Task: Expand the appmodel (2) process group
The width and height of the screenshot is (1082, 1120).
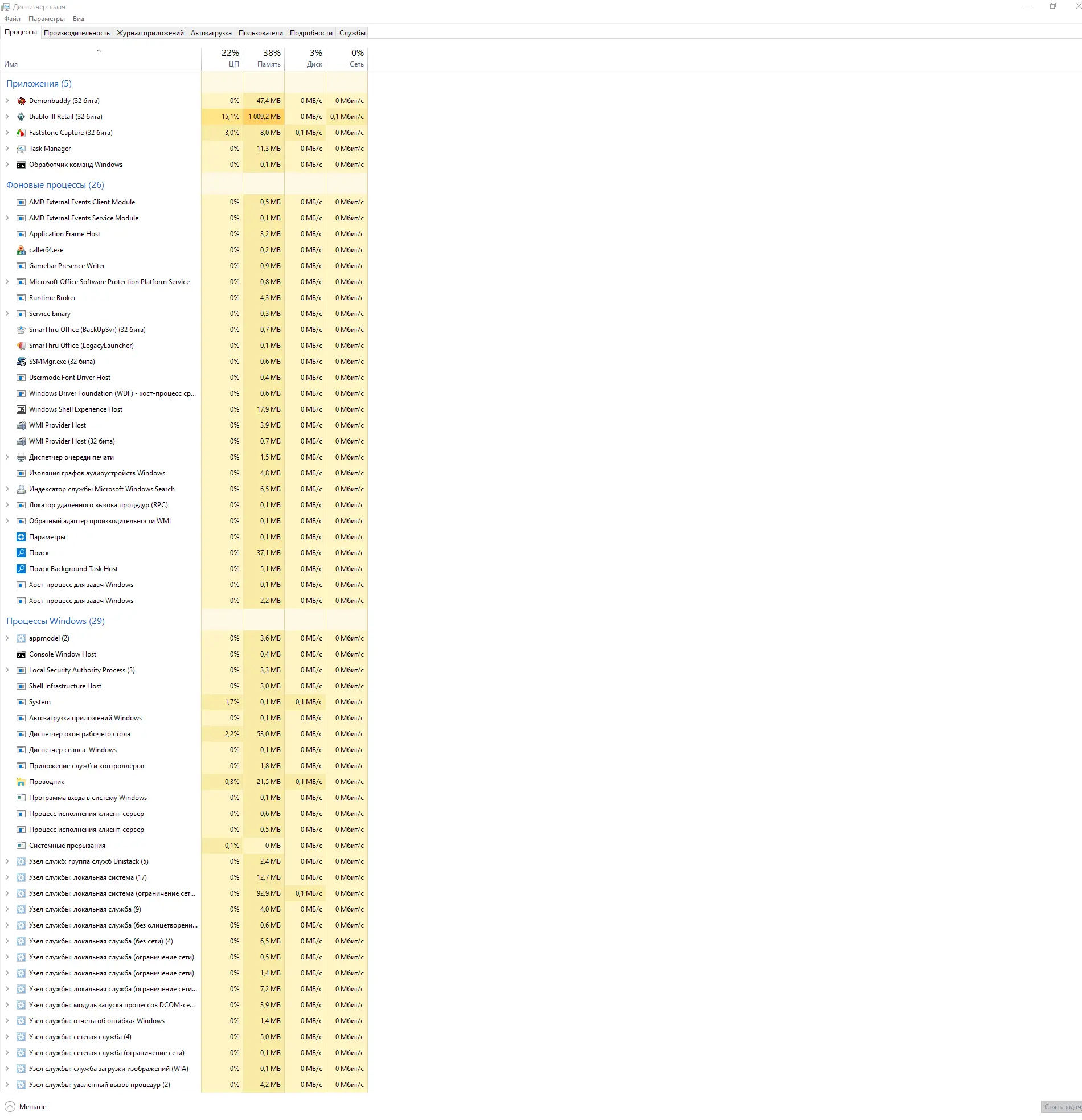Action: coord(7,638)
